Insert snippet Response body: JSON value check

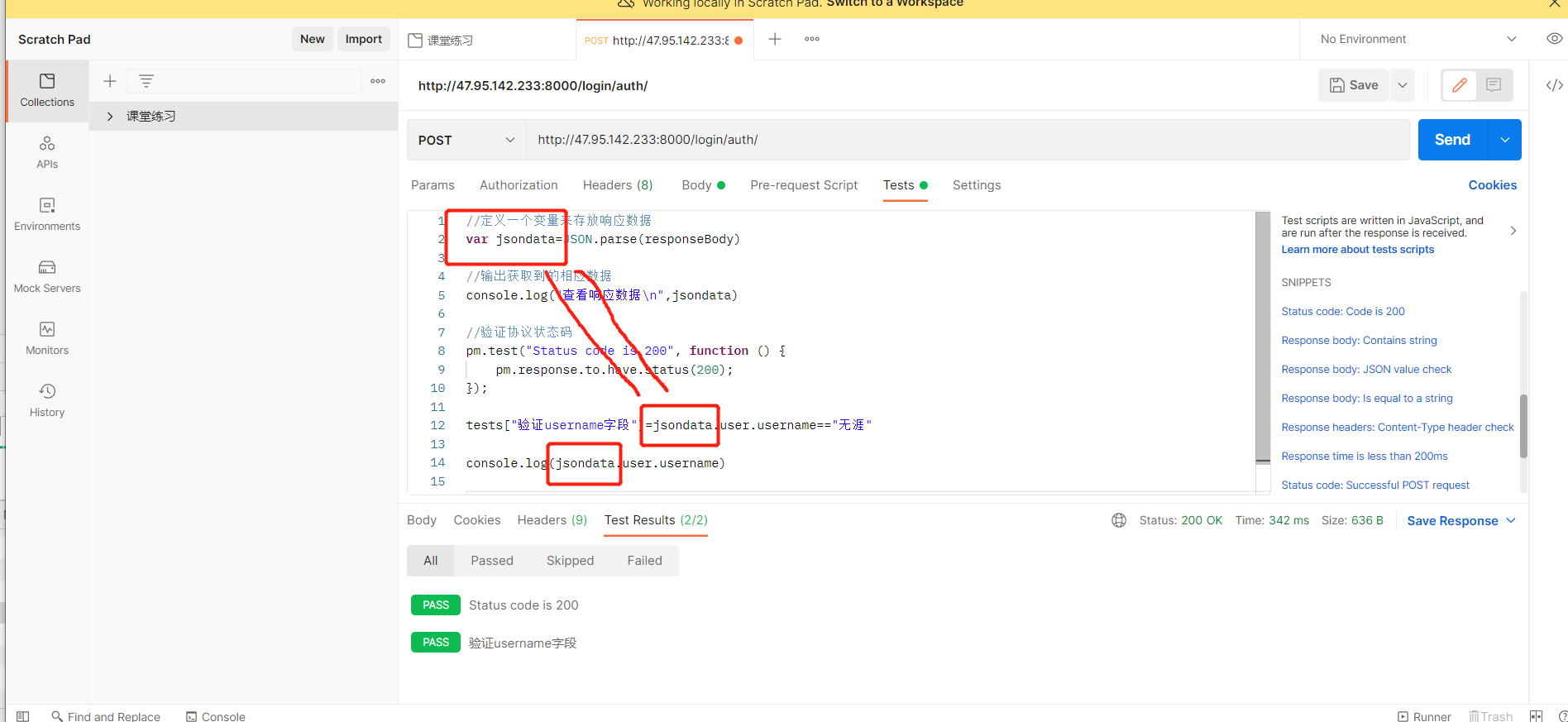(1366, 370)
